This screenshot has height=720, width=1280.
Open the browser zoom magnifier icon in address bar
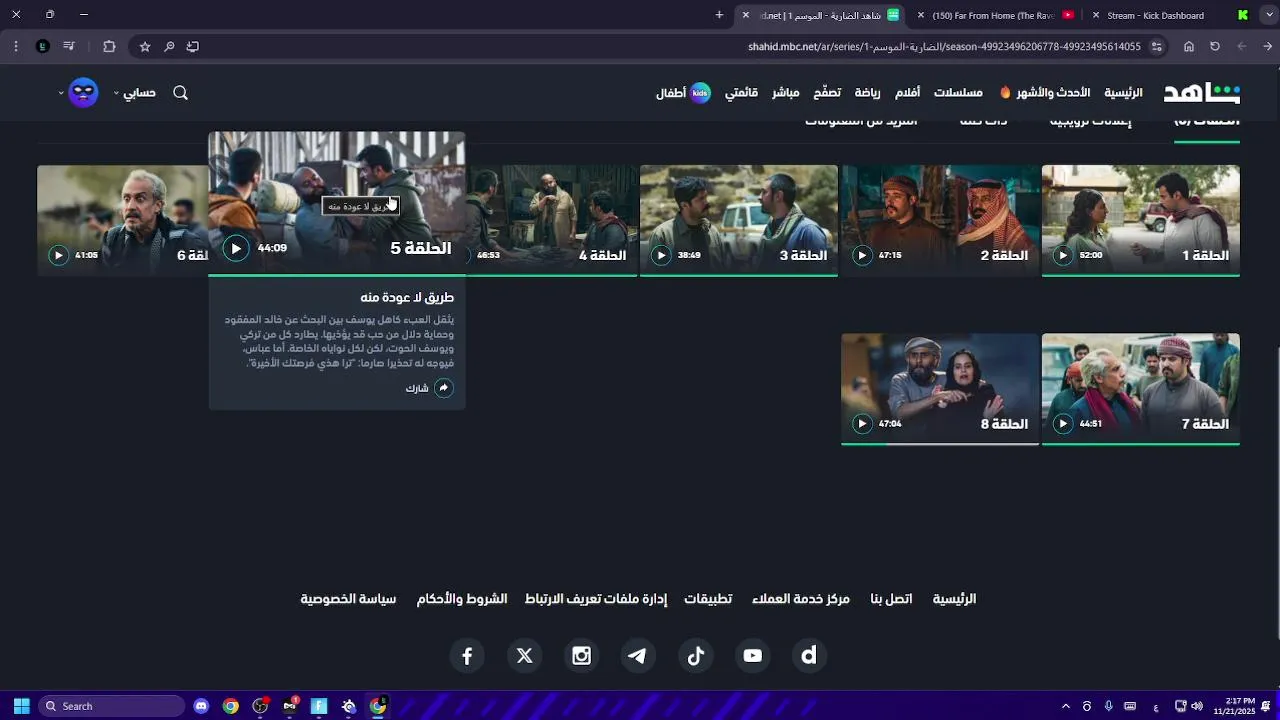[169, 46]
